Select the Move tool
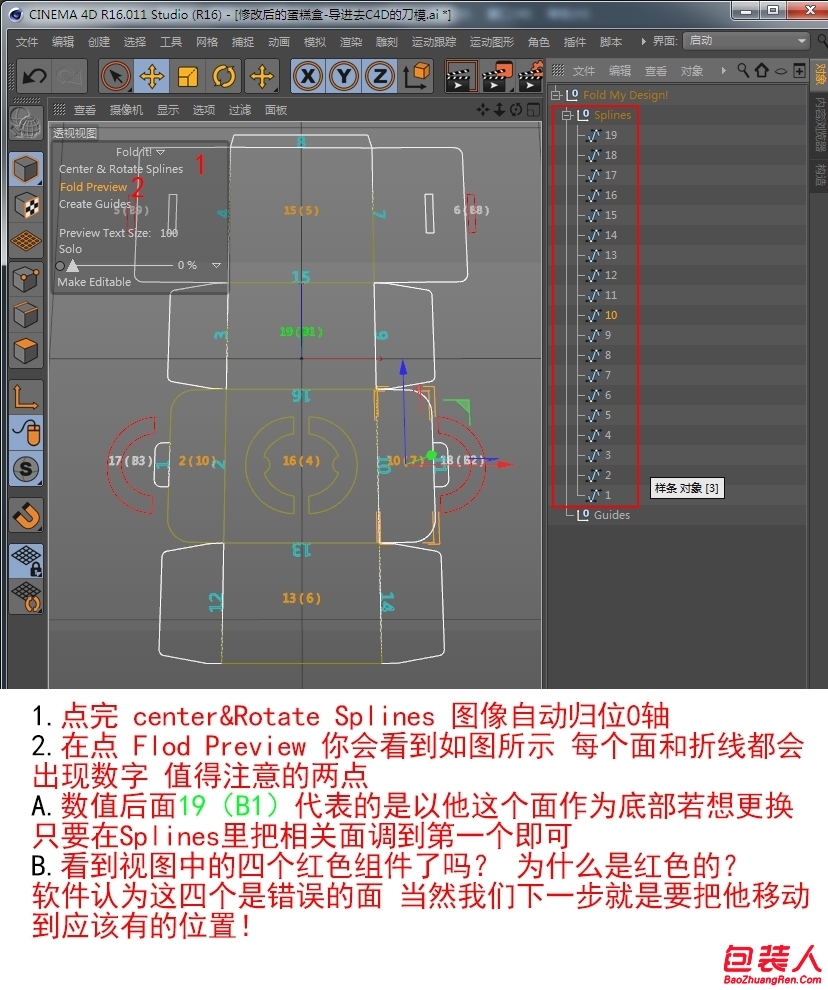The height and width of the screenshot is (990, 828). 152,76
